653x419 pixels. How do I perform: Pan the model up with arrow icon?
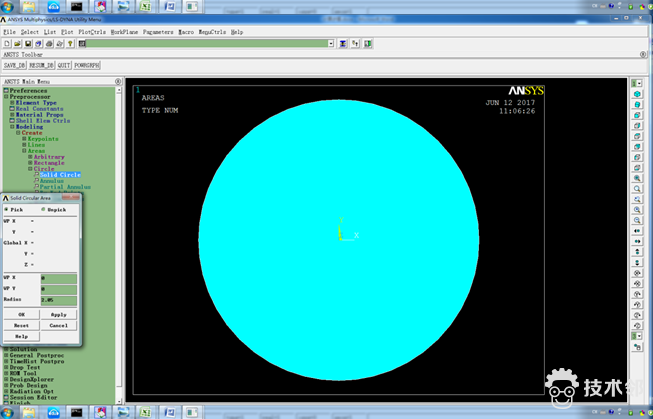(637, 252)
